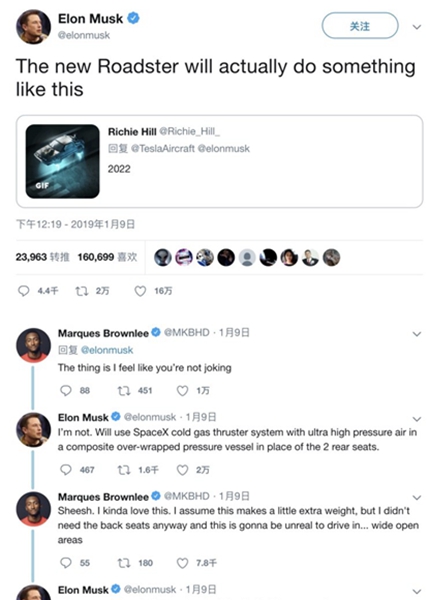The width and height of the screenshot is (430, 600).
Task: Click the reply icon under main tweet
Action: (x=24, y=291)
